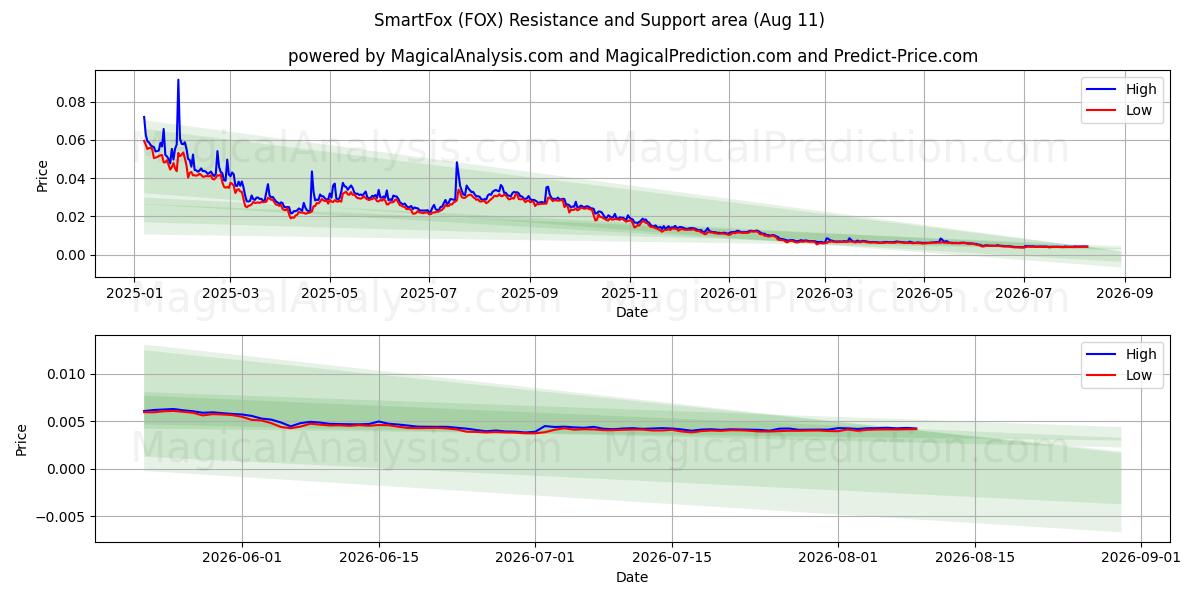Click the 0.06 y-axis tick label
Viewport: 1200px width, 600px height.
tap(71, 140)
